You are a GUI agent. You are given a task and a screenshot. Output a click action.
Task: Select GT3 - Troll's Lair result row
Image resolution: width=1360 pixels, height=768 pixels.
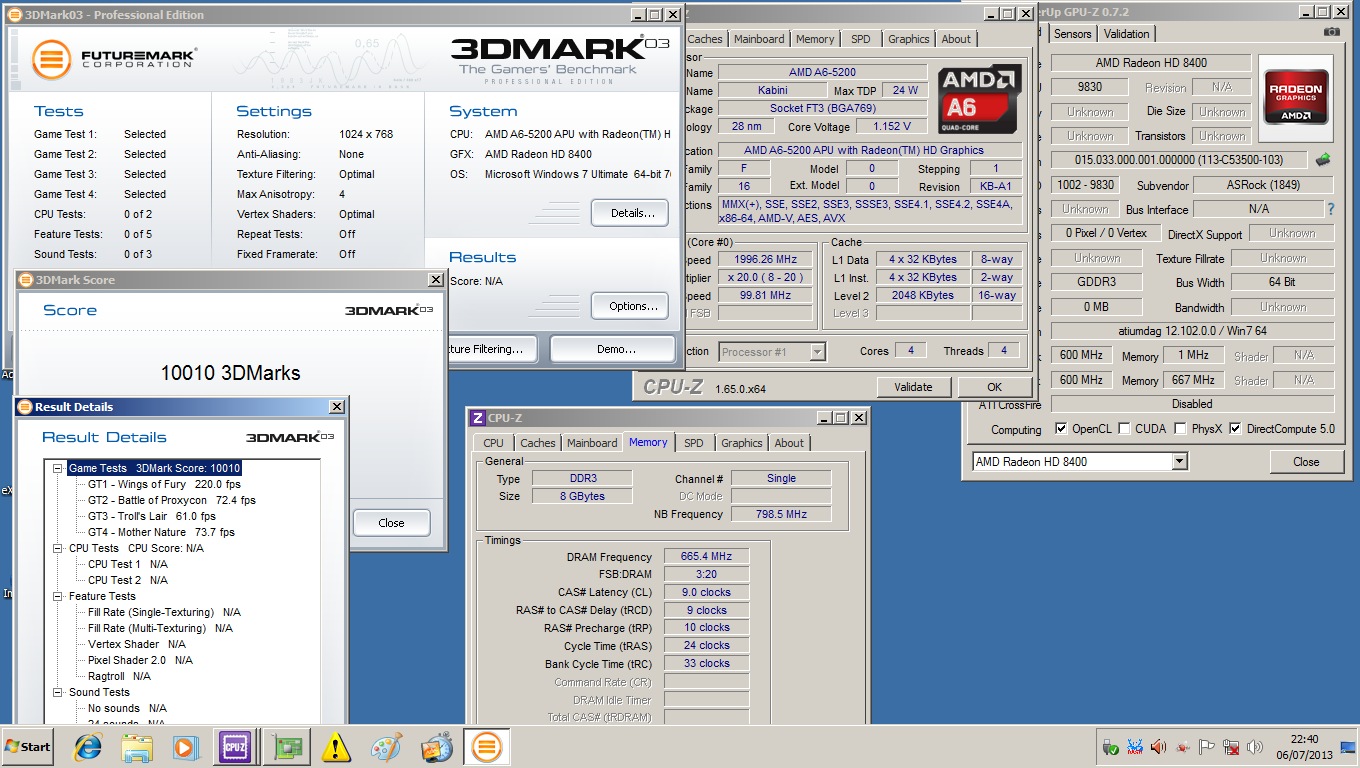(151, 516)
